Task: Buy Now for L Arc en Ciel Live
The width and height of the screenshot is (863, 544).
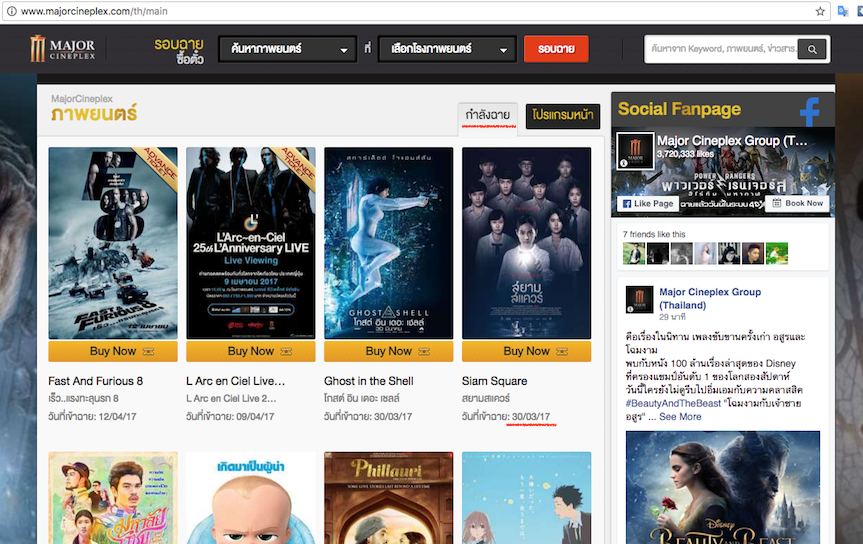Action: point(250,351)
